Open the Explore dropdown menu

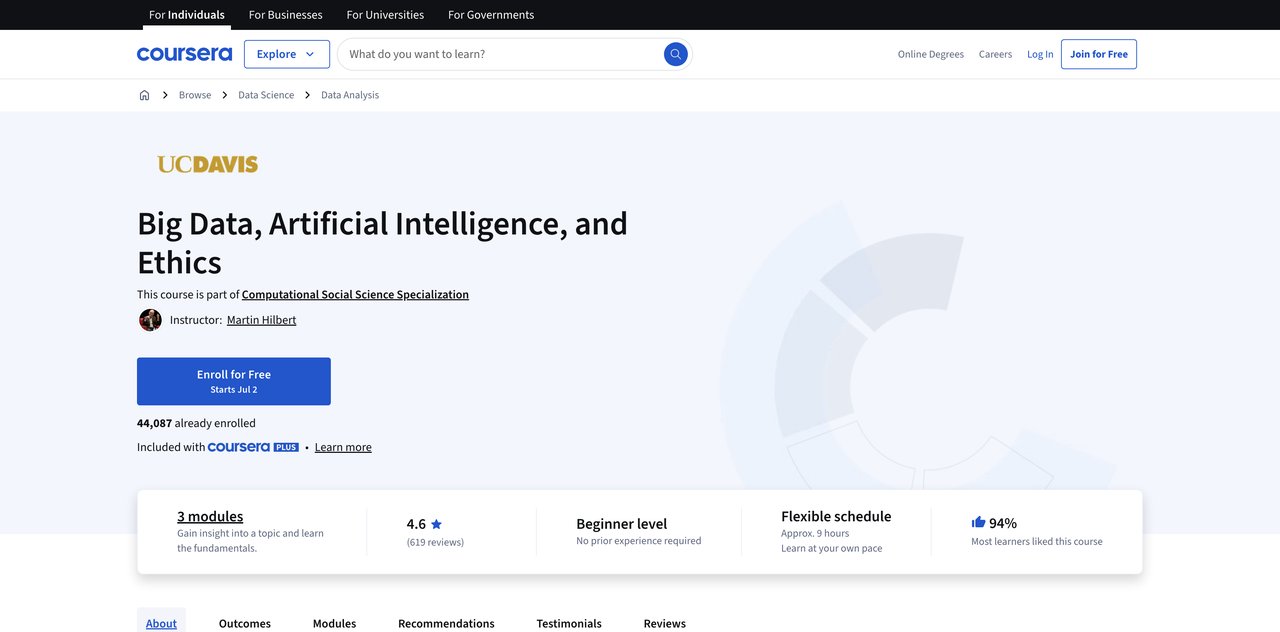[287, 54]
